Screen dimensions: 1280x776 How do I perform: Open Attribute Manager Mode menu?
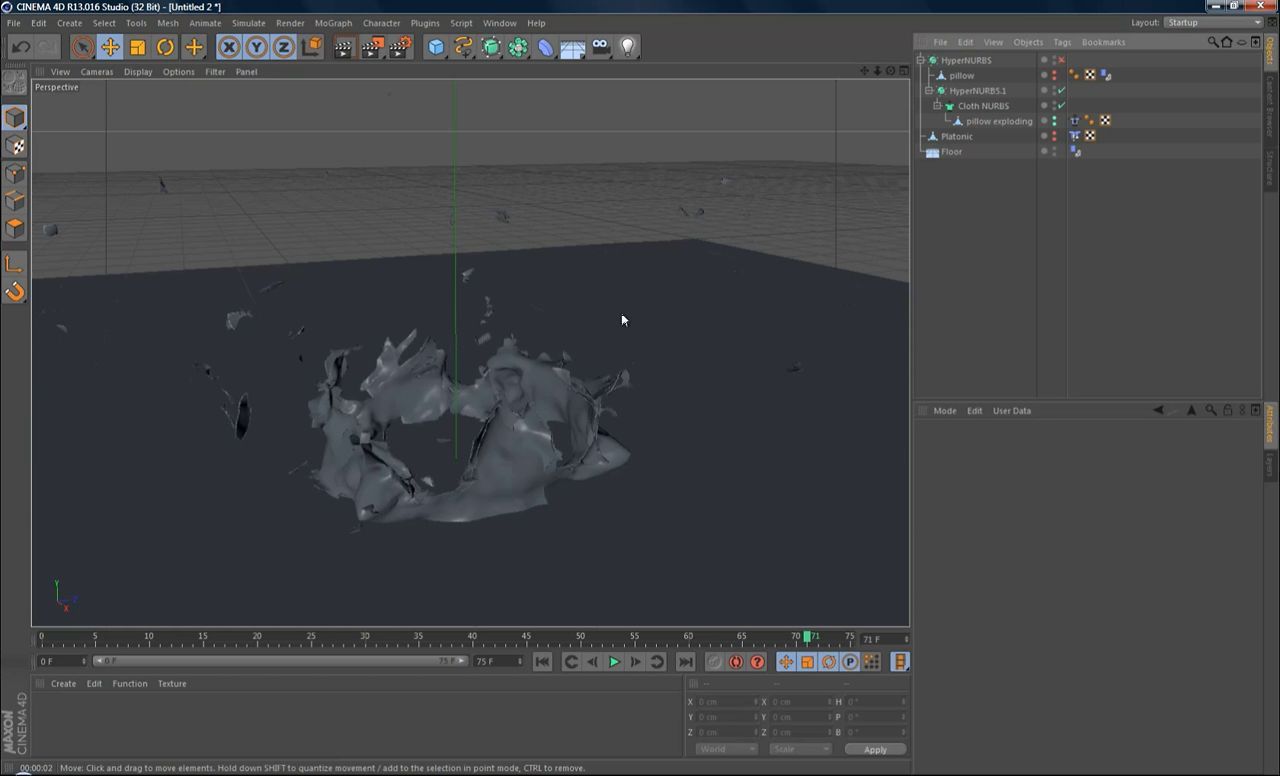945,411
